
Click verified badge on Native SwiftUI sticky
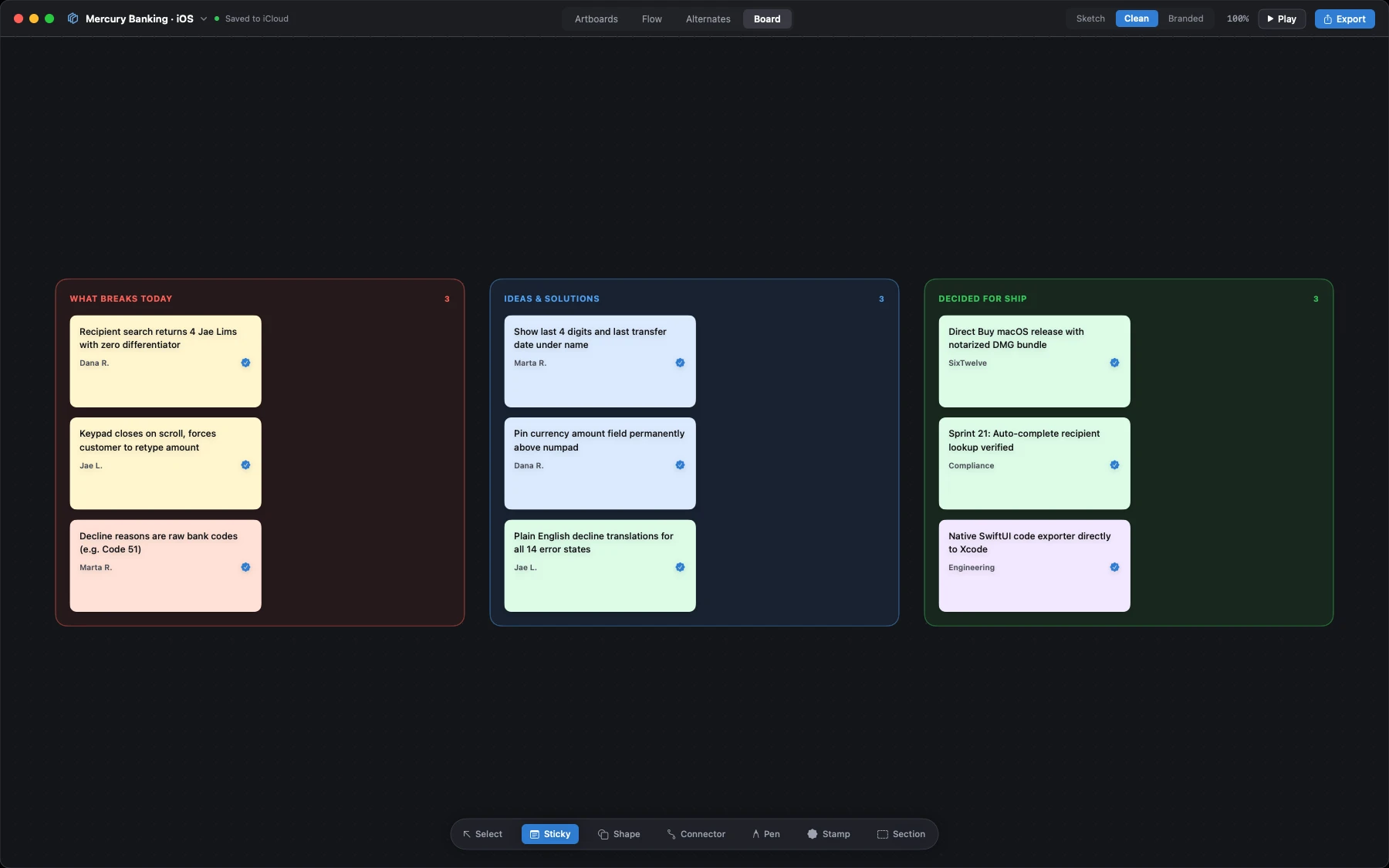click(x=1114, y=567)
